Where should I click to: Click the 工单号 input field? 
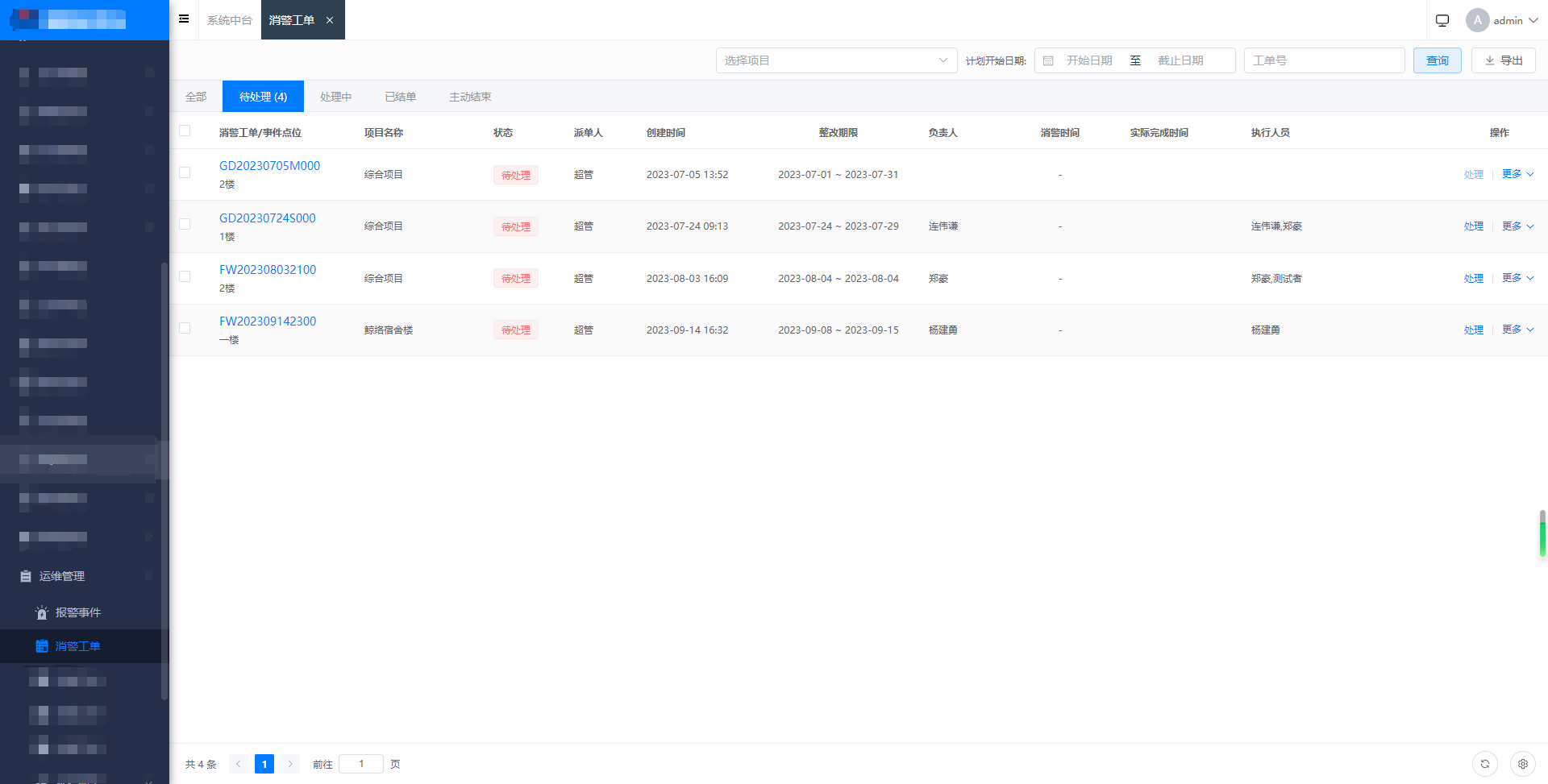(x=1324, y=60)
